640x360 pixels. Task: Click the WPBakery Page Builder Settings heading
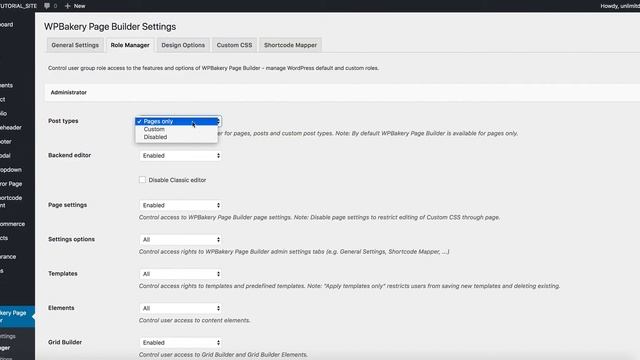[110, 27]
